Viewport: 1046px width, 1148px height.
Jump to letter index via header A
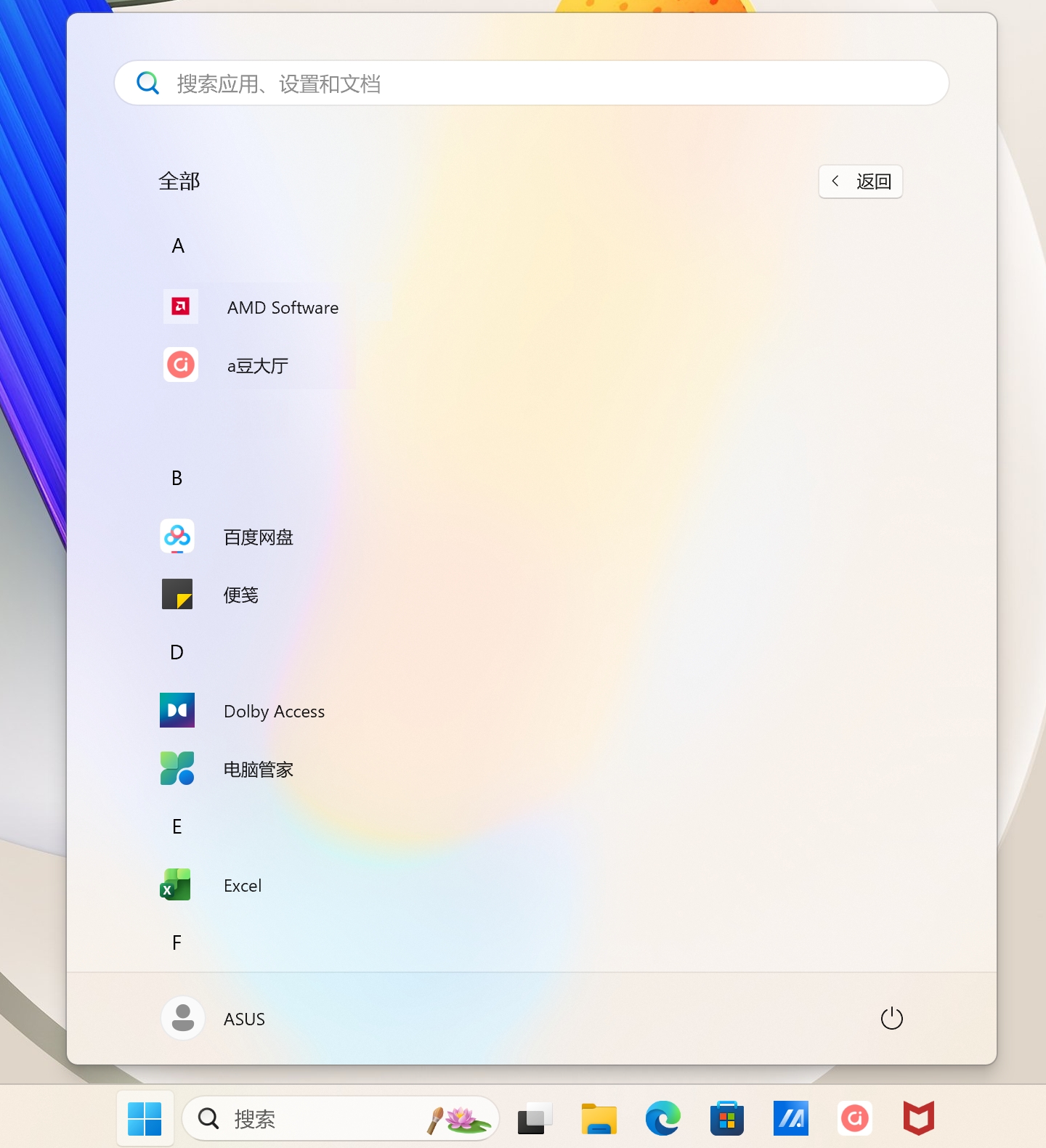click(x=178, y=246)
